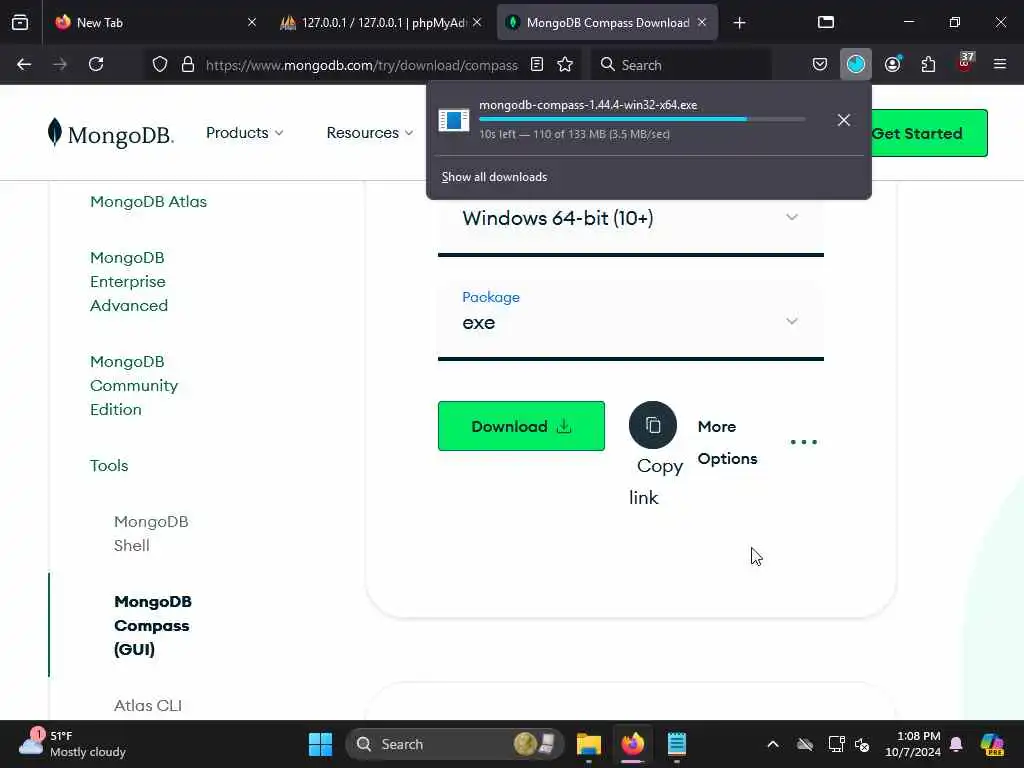
Task: Open extensions puzzle icon
Action: (x=928, y=64)
